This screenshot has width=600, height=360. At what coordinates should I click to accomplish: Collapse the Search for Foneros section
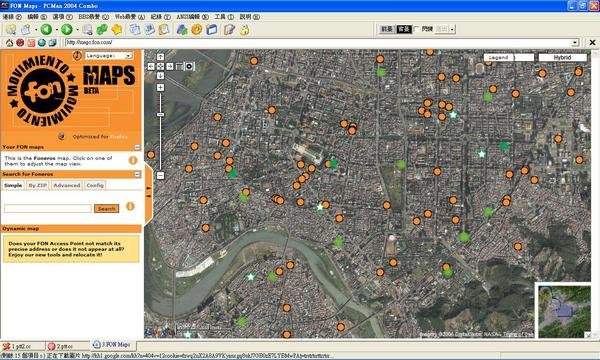[137, 174]
